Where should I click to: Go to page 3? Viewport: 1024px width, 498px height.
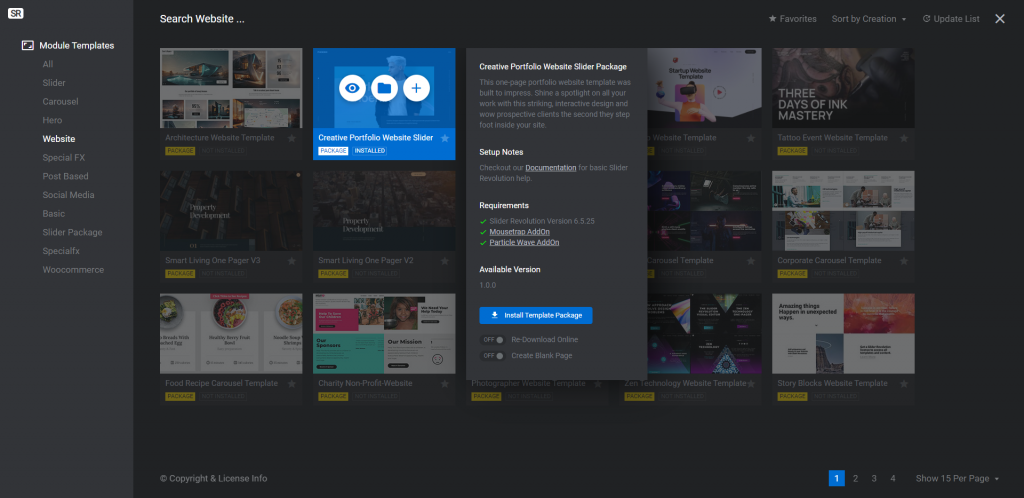coord(874,478)
